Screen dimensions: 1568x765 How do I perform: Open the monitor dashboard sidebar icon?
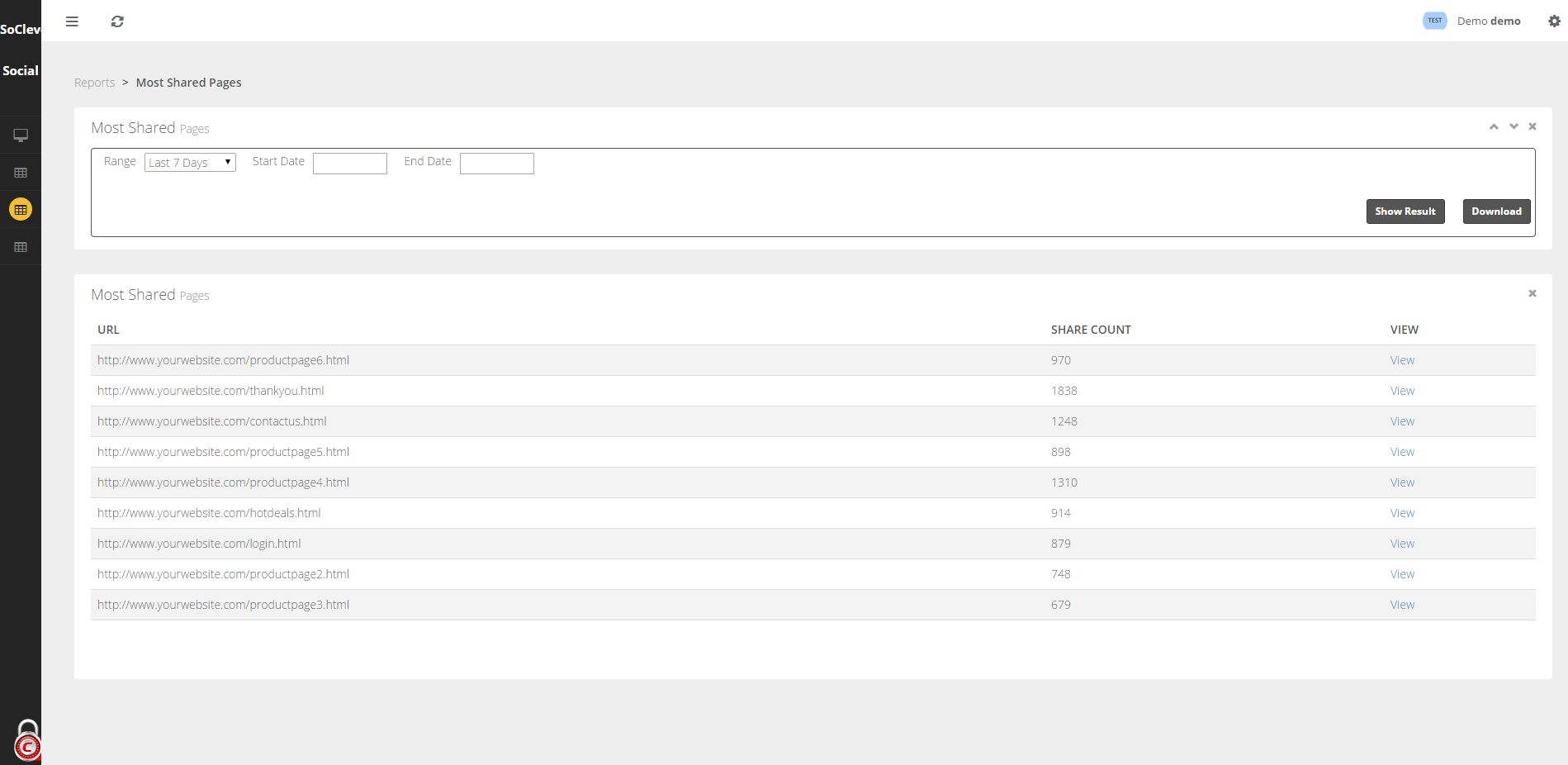pos(21,135)
